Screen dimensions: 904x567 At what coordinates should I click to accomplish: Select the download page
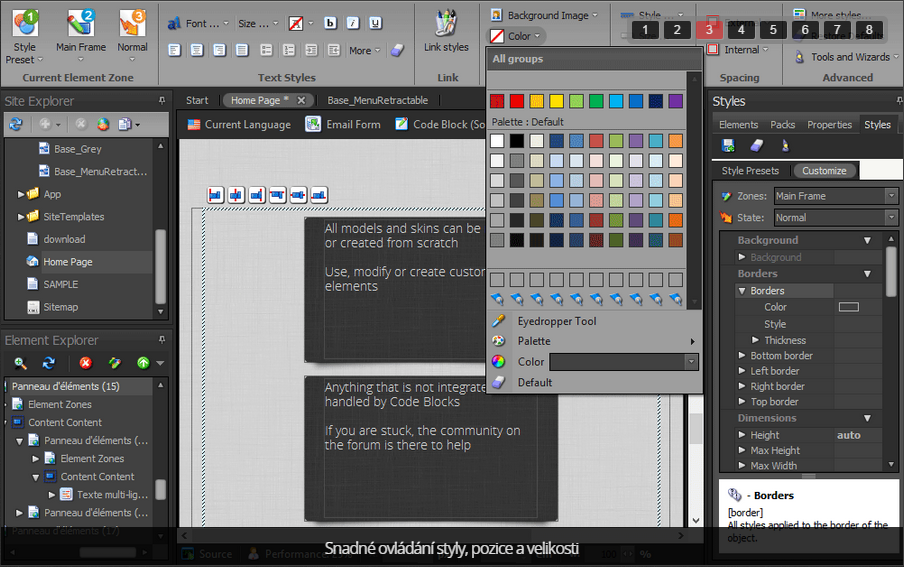(64, 239)
